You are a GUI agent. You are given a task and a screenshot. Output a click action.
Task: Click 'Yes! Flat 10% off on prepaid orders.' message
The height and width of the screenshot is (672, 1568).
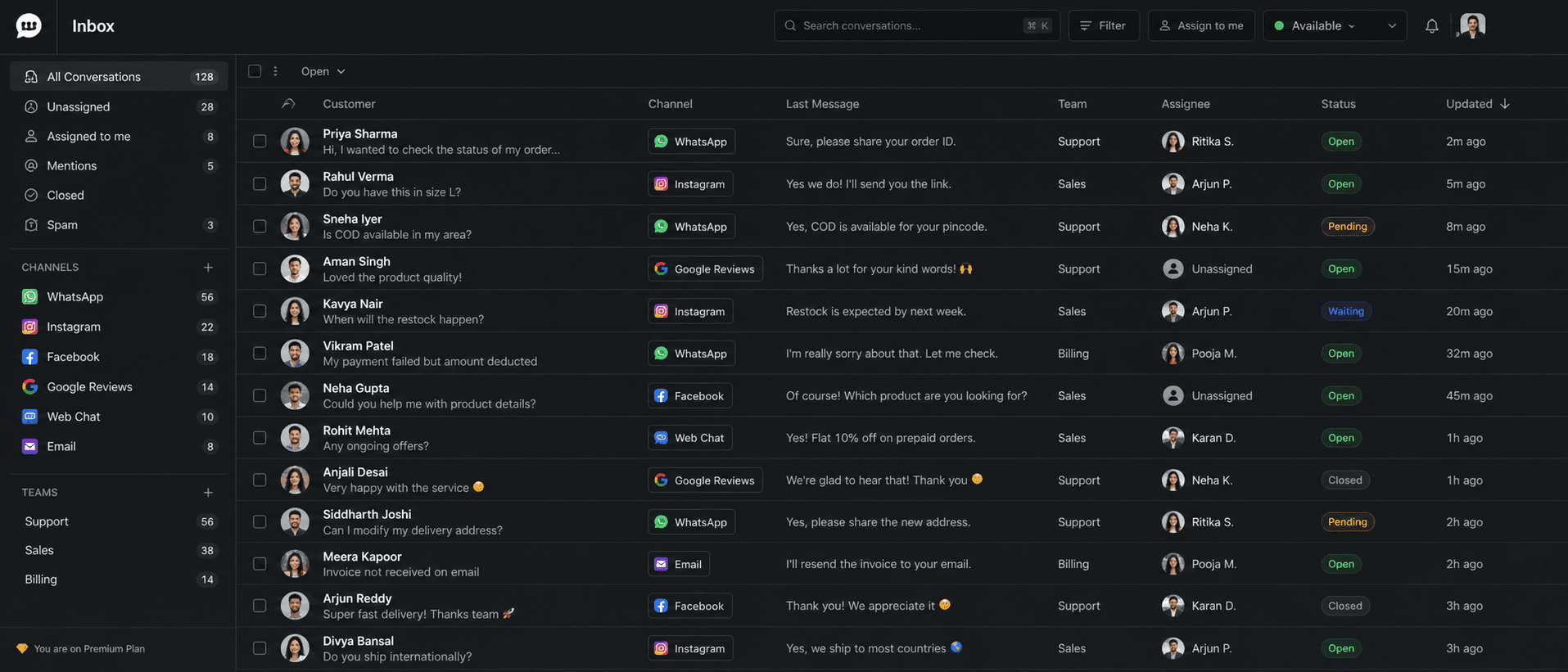880,438
